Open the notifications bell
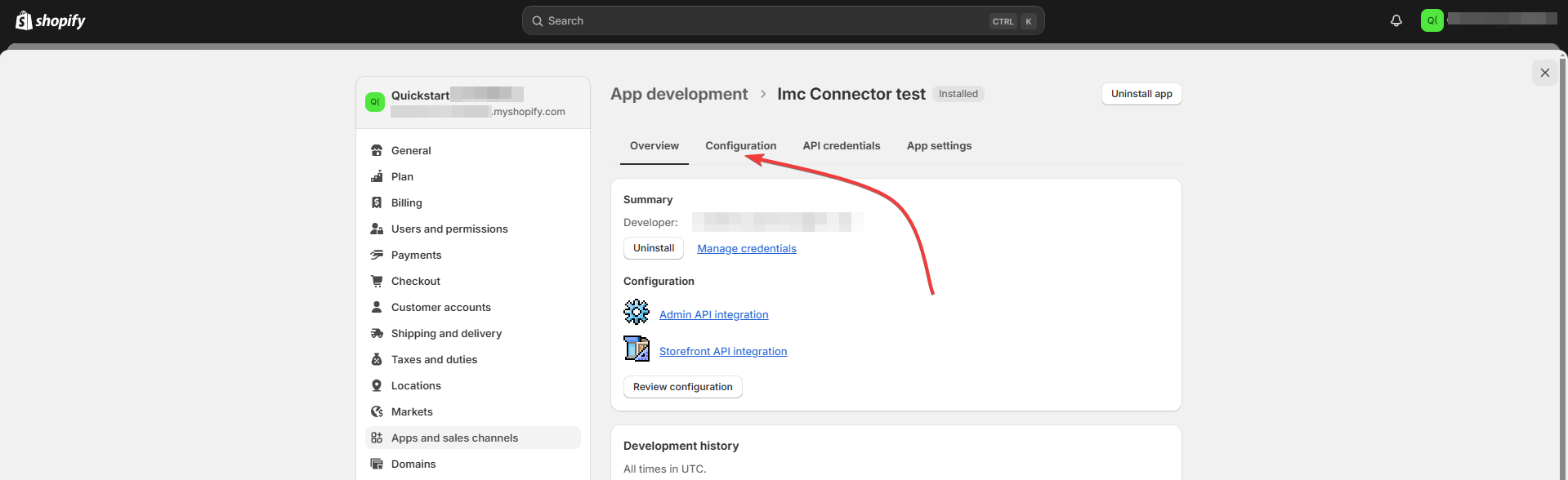Image resolution: width=1568 pixels, height=480 pixels. (x=1396, y=20)
